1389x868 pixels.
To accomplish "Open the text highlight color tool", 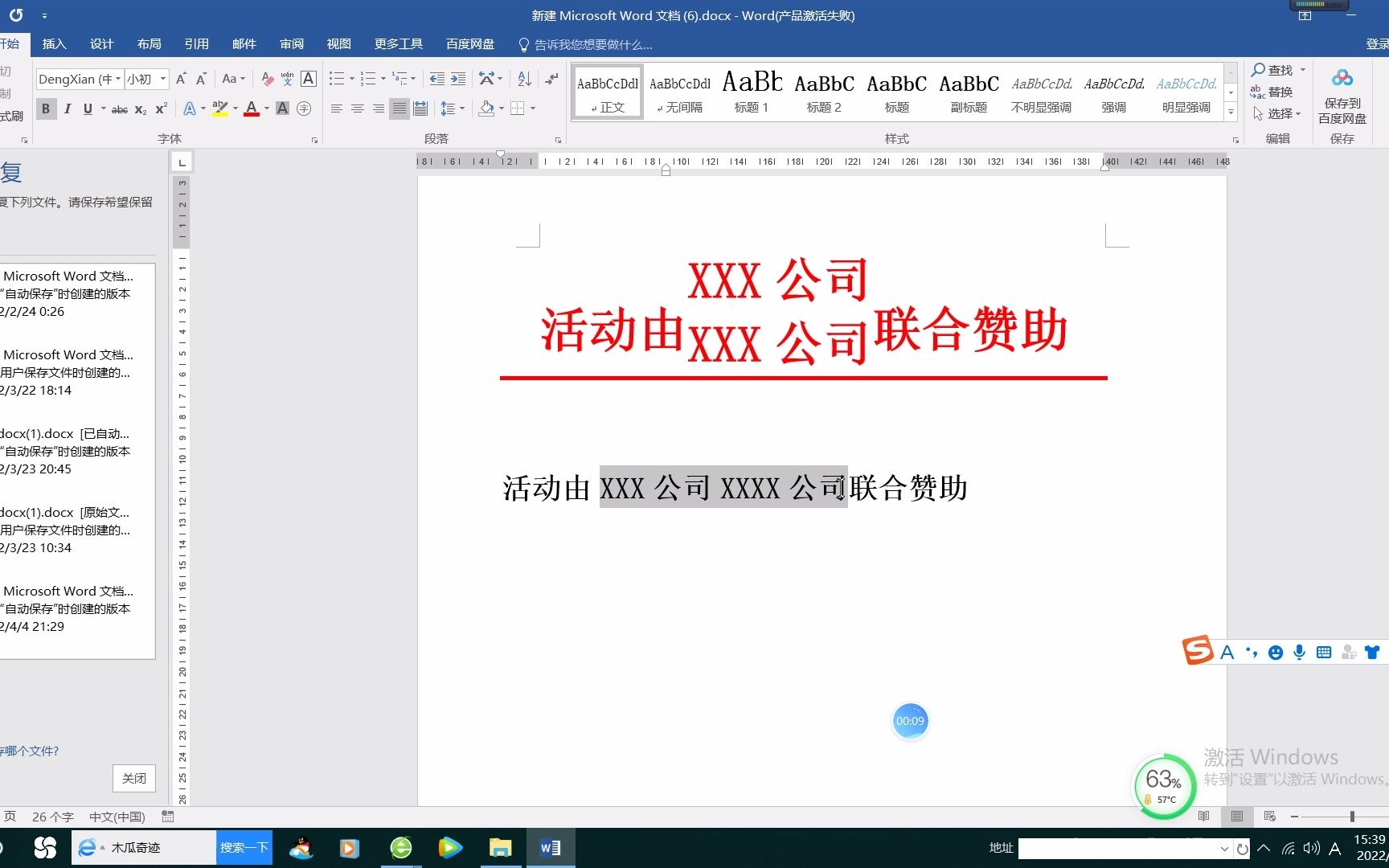I will coord(221,108).
